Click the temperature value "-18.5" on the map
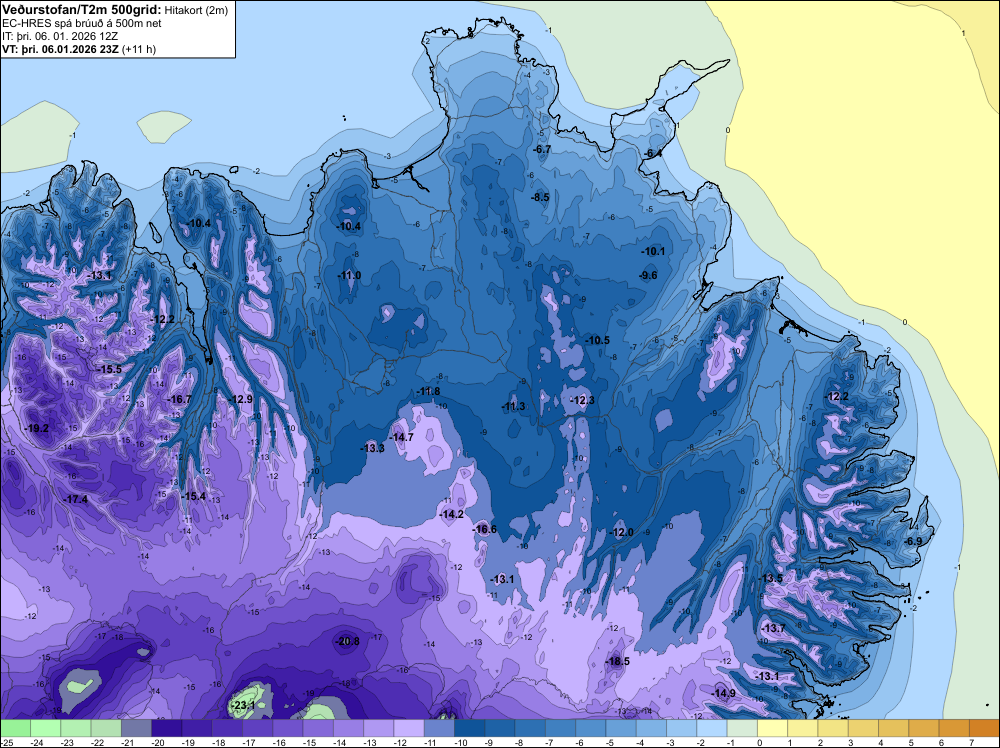 pyautogui.click(x=617, y=662)
